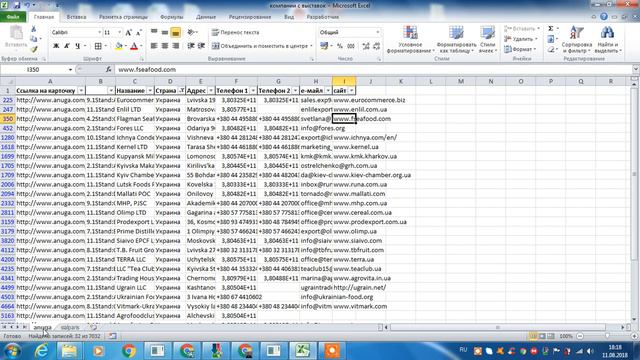Open filter dropdown for Телефон 1 column
Image resolution: width=640 pixels, height=360 pixels.
253,90
